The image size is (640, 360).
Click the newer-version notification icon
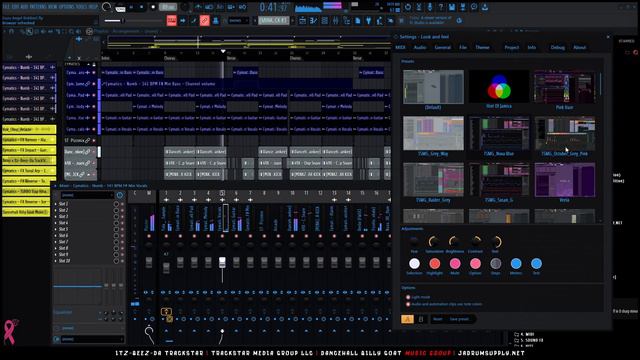459,20
